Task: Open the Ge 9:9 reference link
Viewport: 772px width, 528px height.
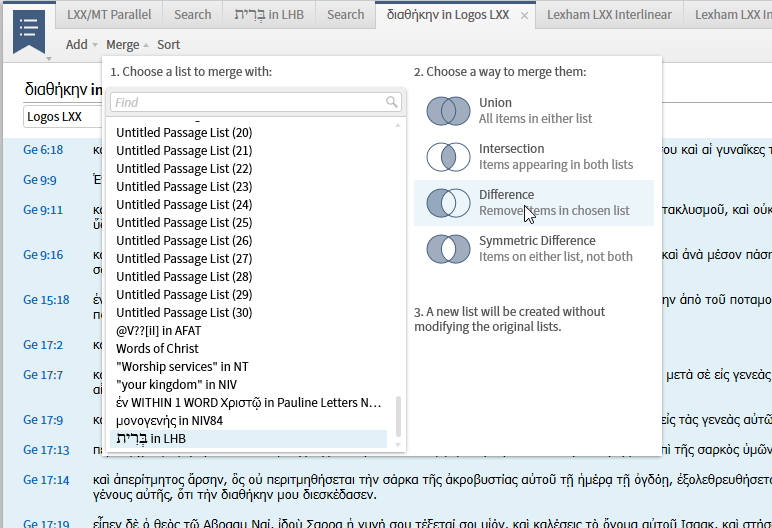Action: [x=40, y=180]
